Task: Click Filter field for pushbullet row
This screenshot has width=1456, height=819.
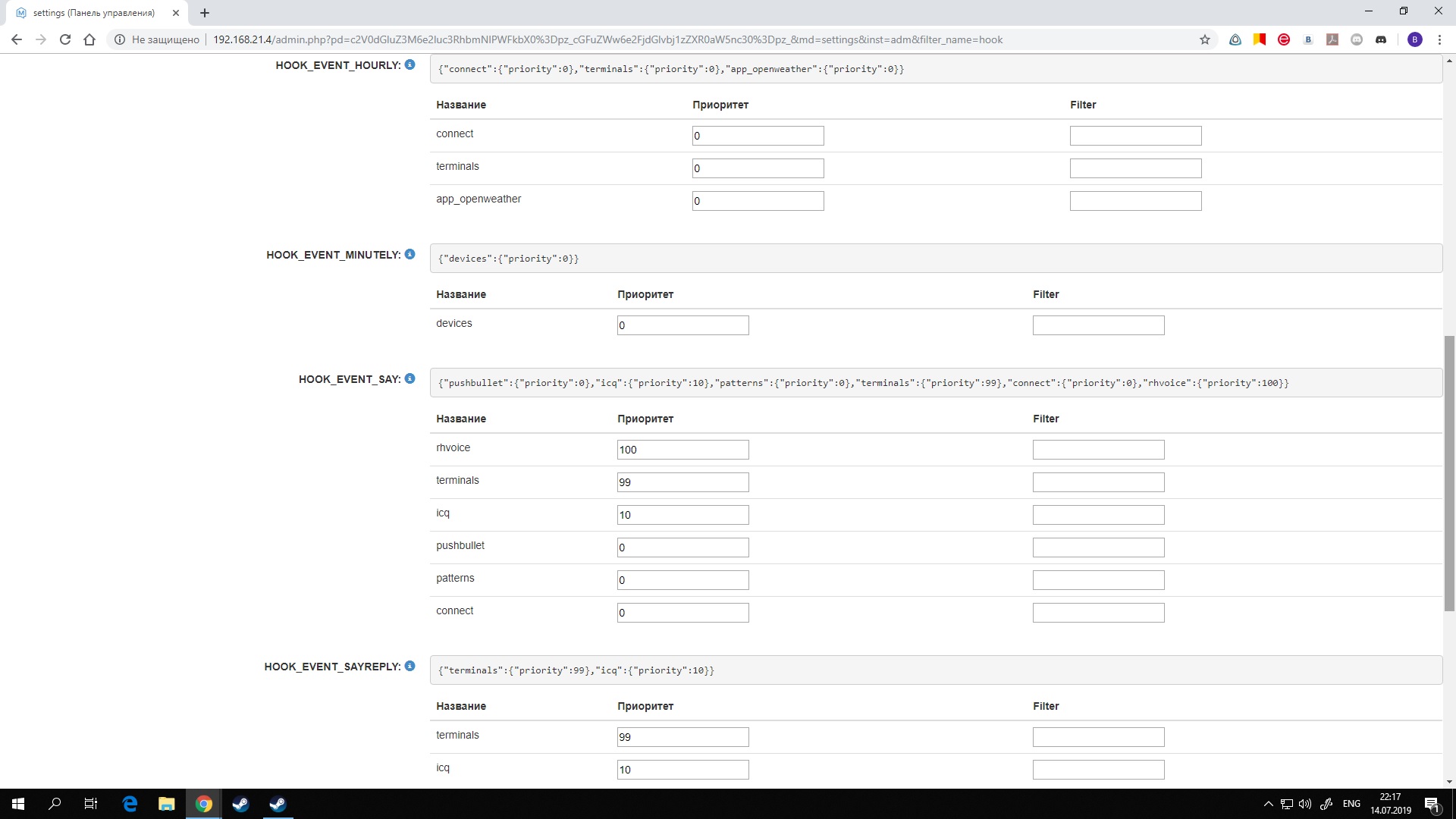Action: coord(1098,548)
